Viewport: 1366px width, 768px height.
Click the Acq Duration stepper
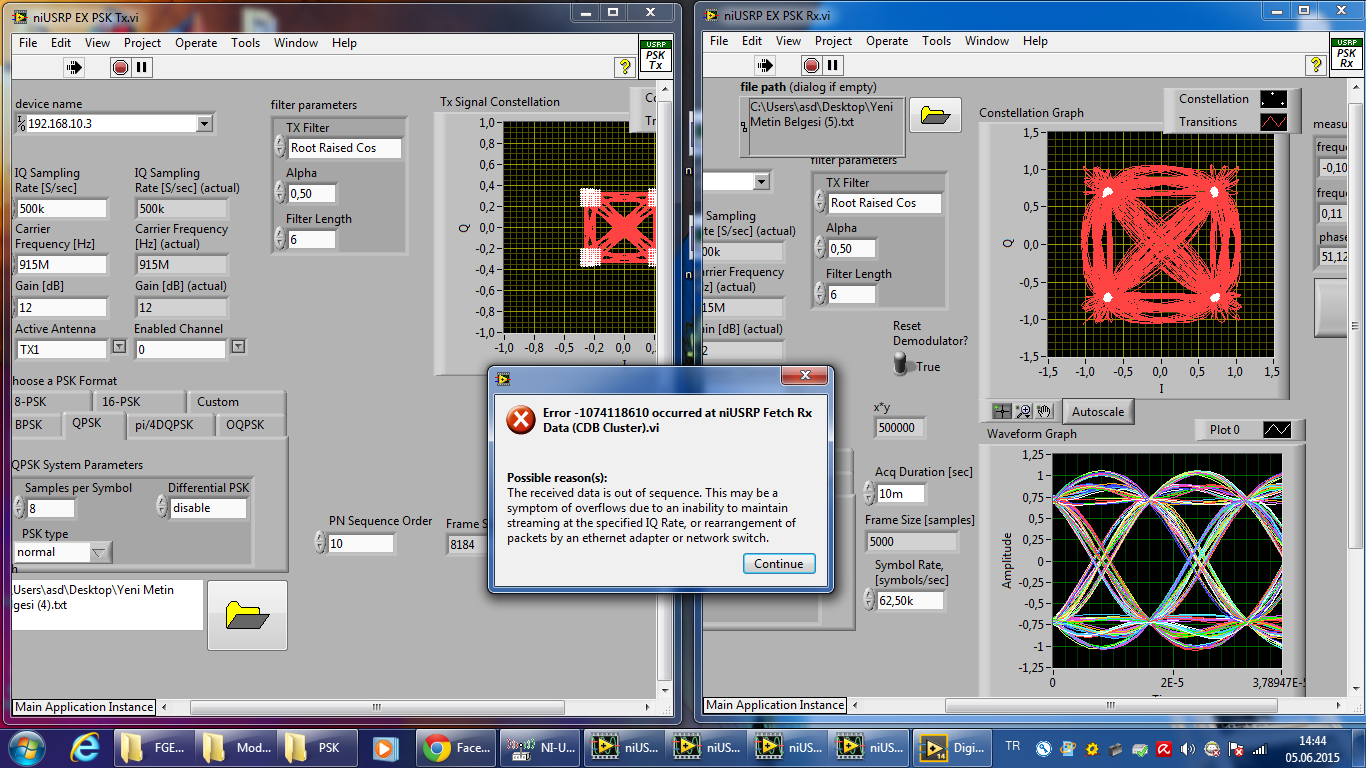(869, 492)
